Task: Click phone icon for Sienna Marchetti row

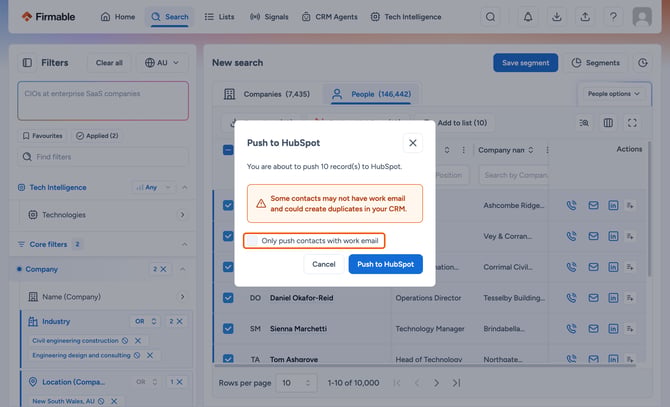Action: pyautogui.click(x=571, y=328)
